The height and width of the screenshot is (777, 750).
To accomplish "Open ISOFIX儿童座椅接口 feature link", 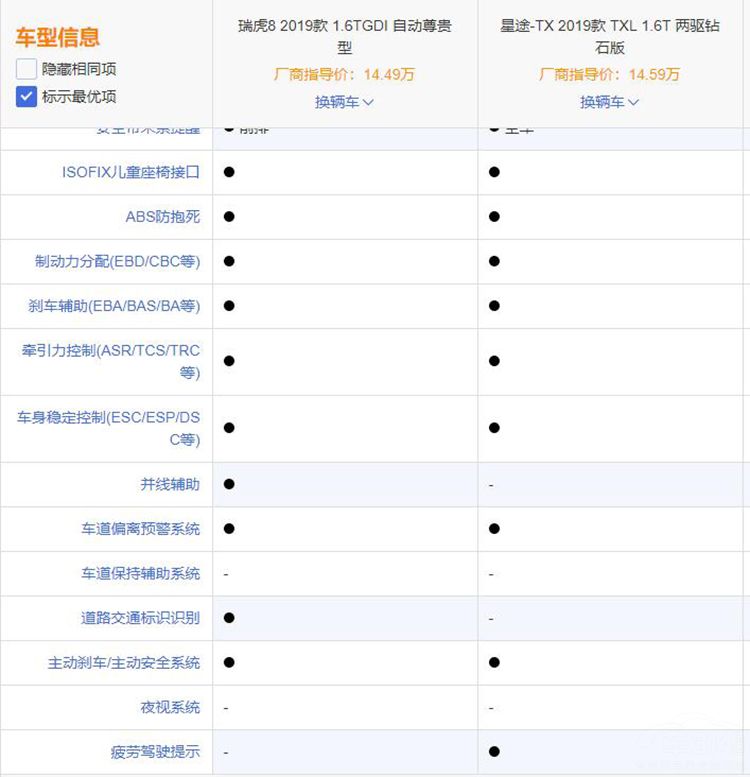I will click(130, 172).
